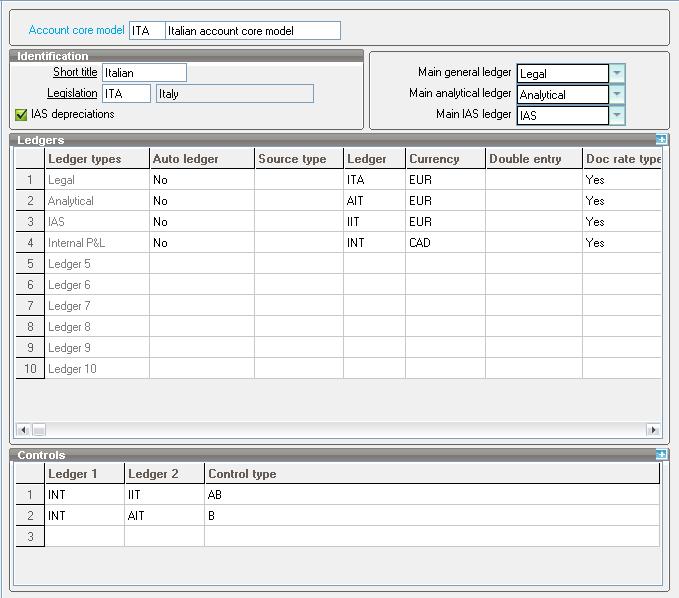Select the Analytical ledger type cell
Image resolution: width=679 pixels, height=598 pixels.
[97, 200]
